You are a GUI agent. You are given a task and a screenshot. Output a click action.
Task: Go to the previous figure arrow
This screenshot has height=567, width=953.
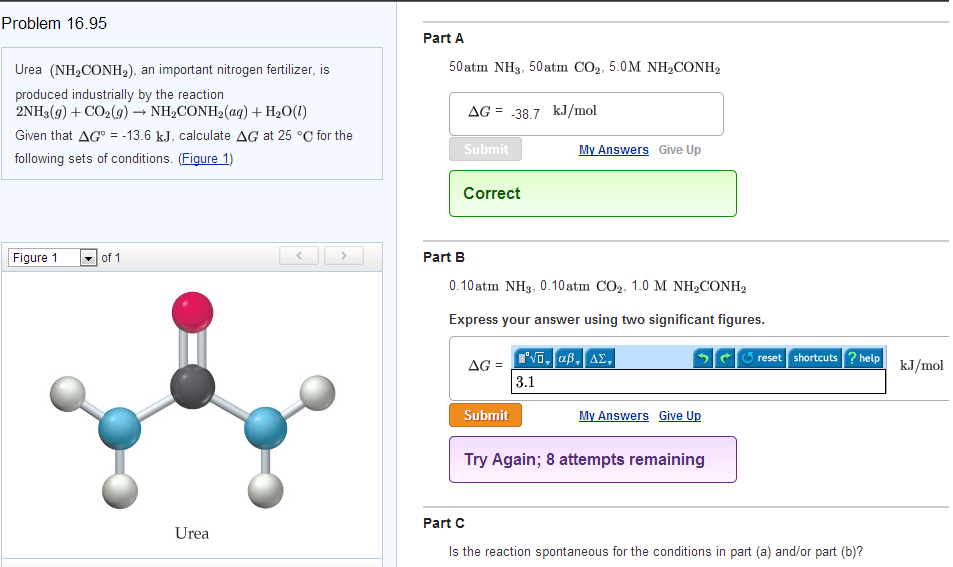tap(300, 257)
